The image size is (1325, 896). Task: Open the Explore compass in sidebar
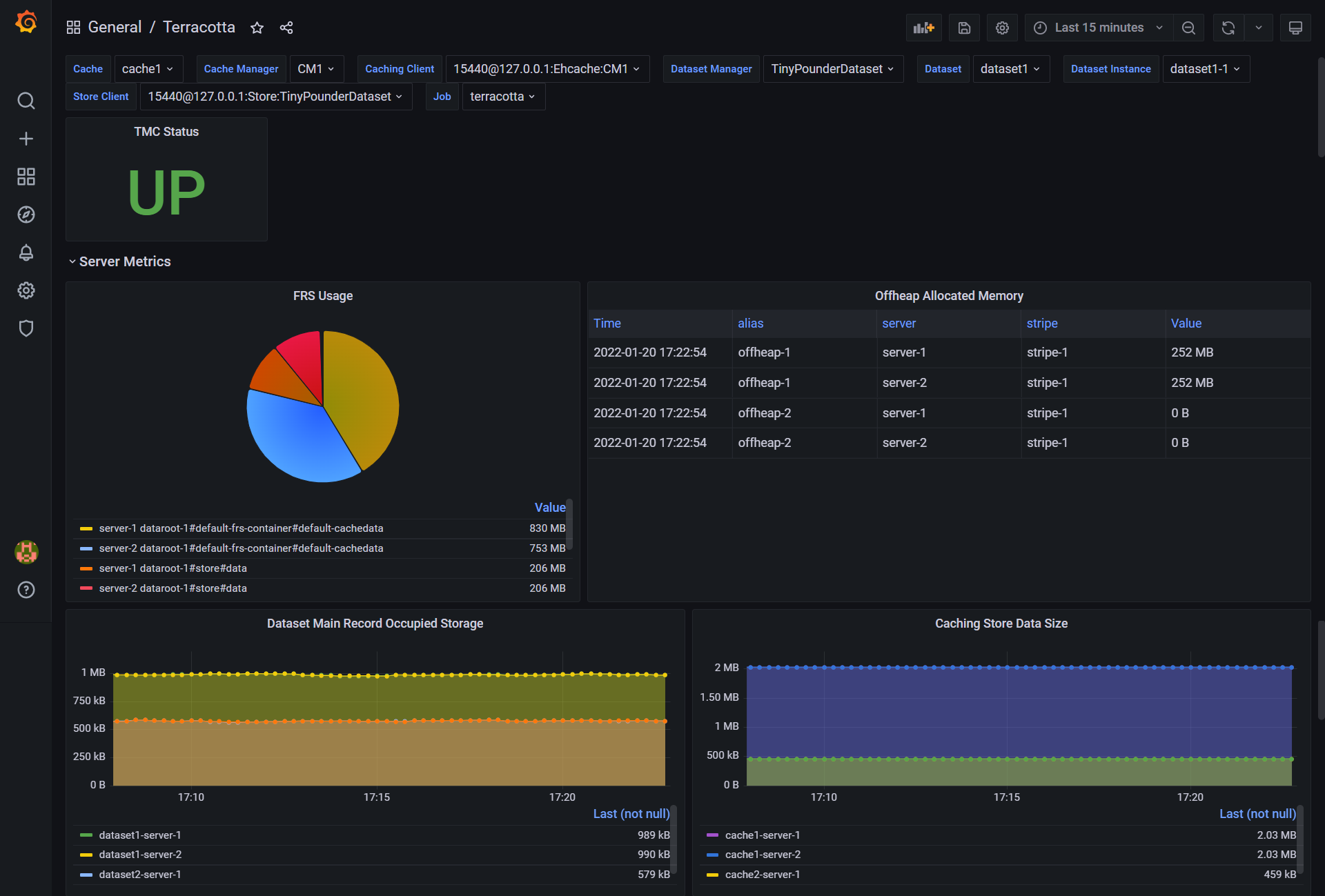[x=26, y=215]
